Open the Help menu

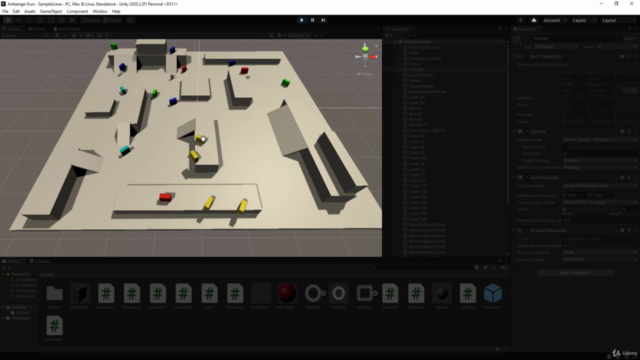click(116, 11)
